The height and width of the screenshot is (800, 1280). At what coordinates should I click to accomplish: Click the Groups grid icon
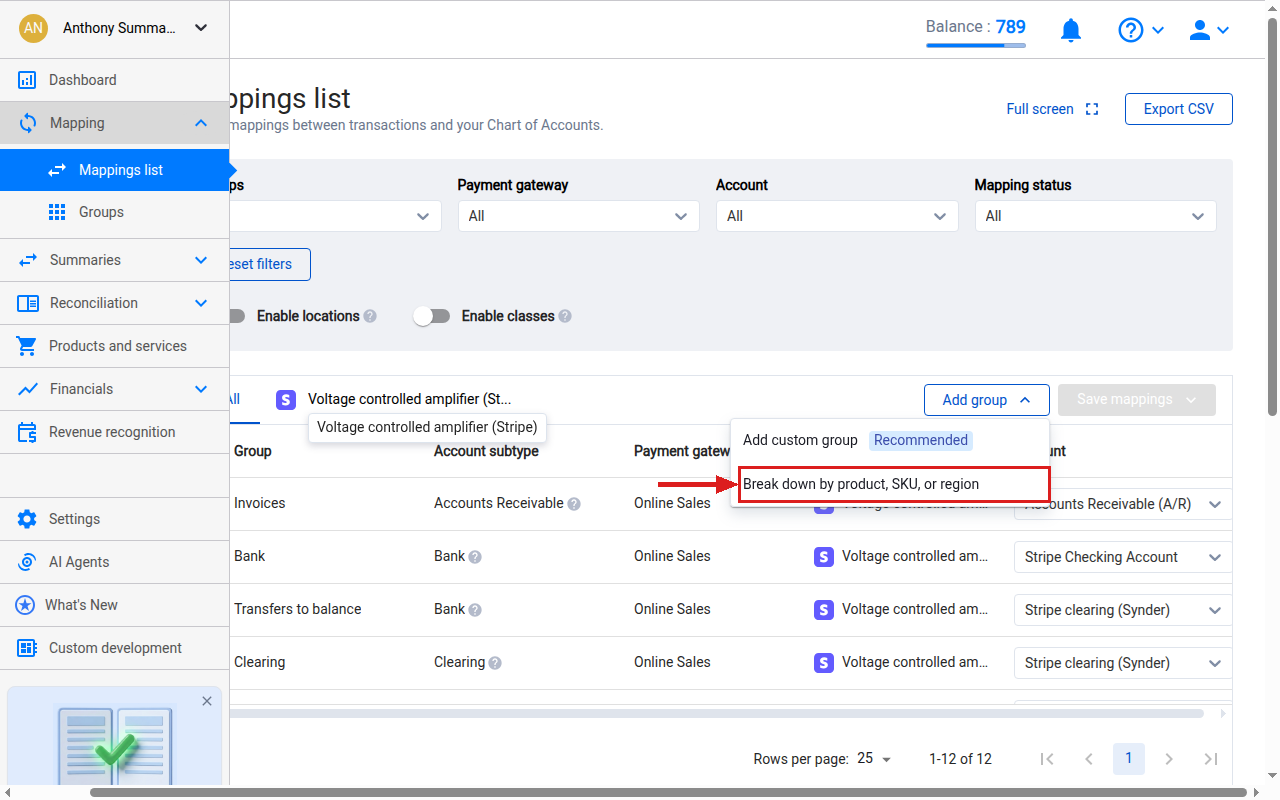point(58,212)
